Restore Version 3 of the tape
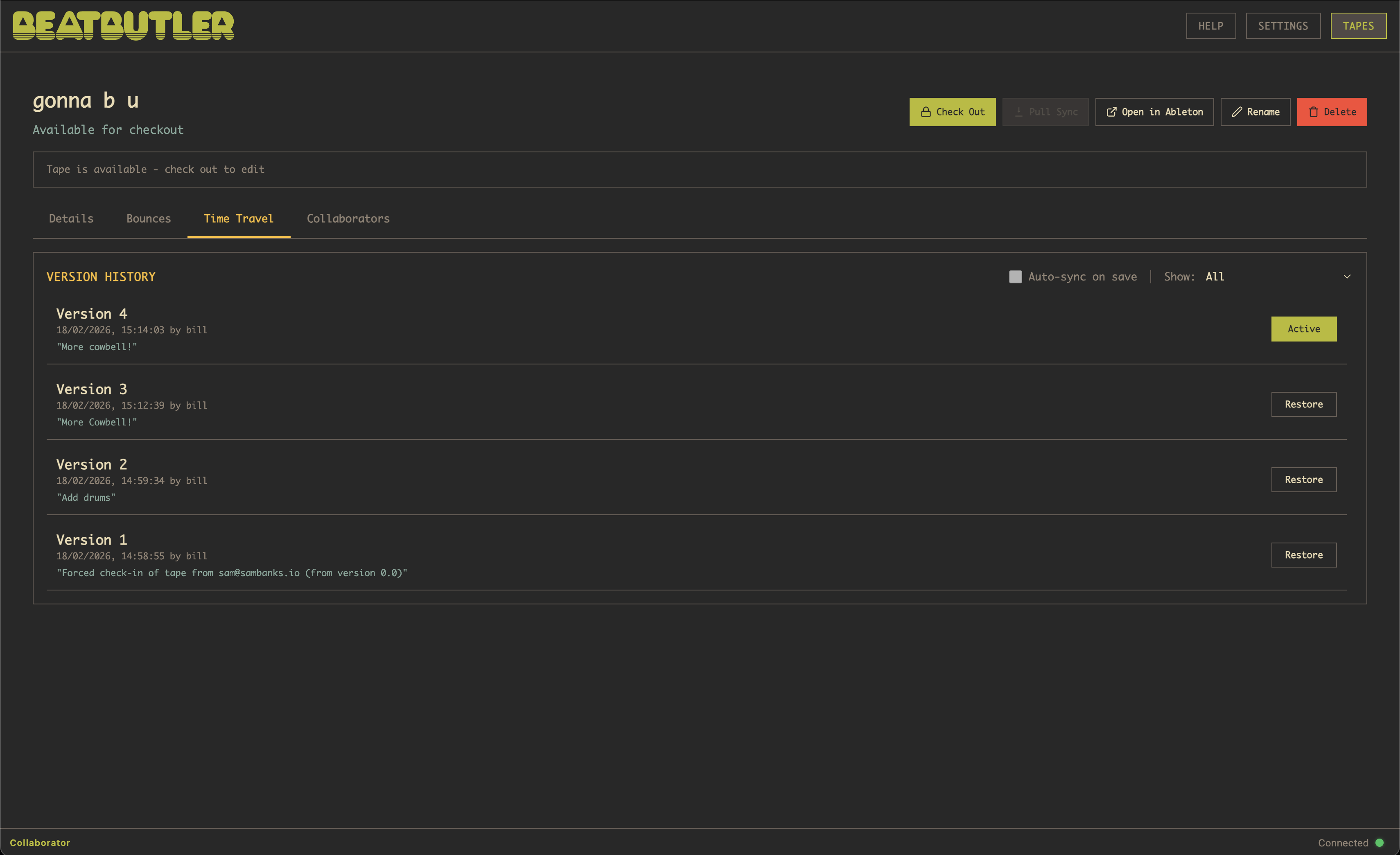 [x=1303, y=404]
